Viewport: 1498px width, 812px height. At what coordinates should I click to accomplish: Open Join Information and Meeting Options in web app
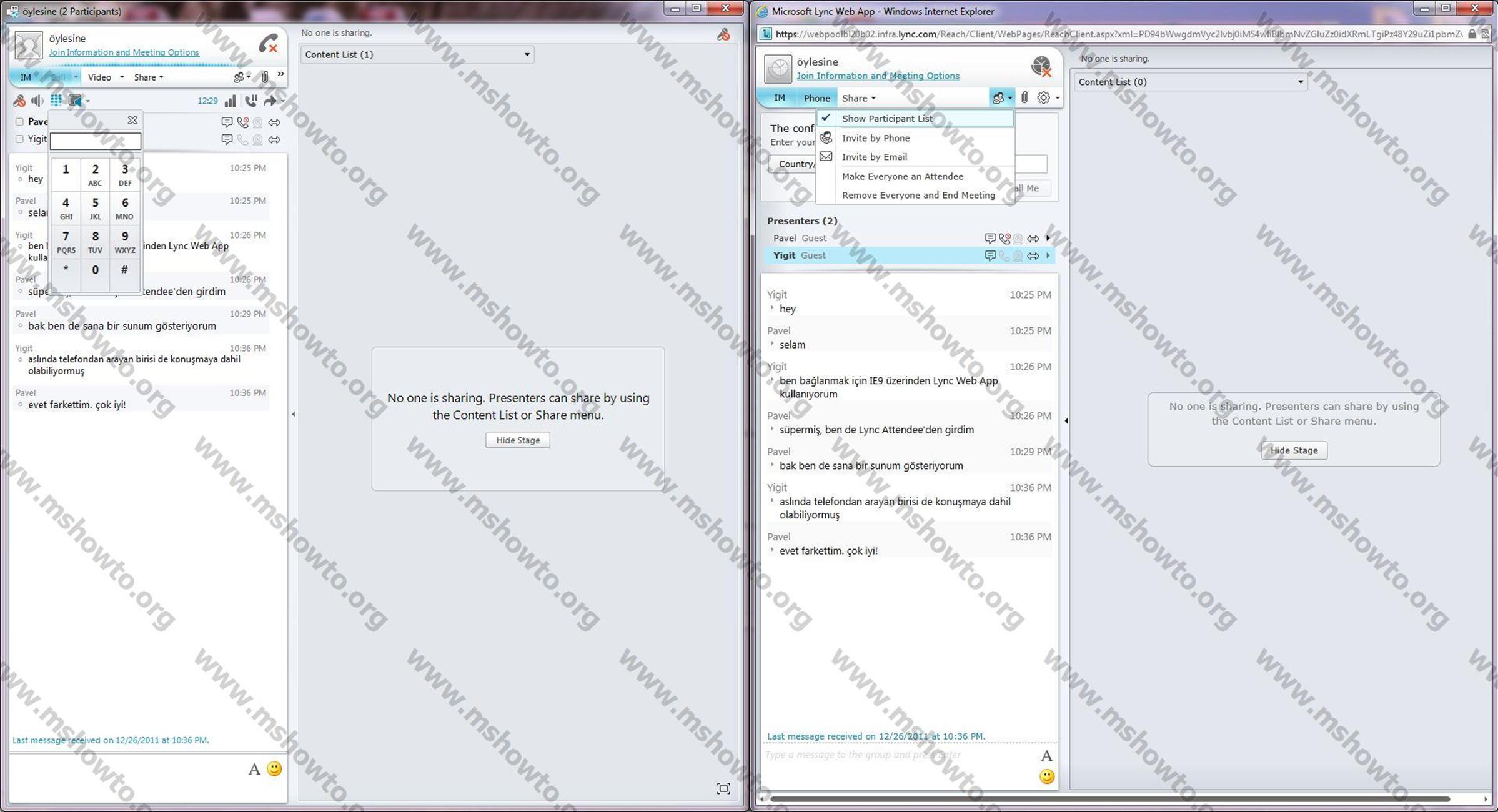(x=877, y=76)
